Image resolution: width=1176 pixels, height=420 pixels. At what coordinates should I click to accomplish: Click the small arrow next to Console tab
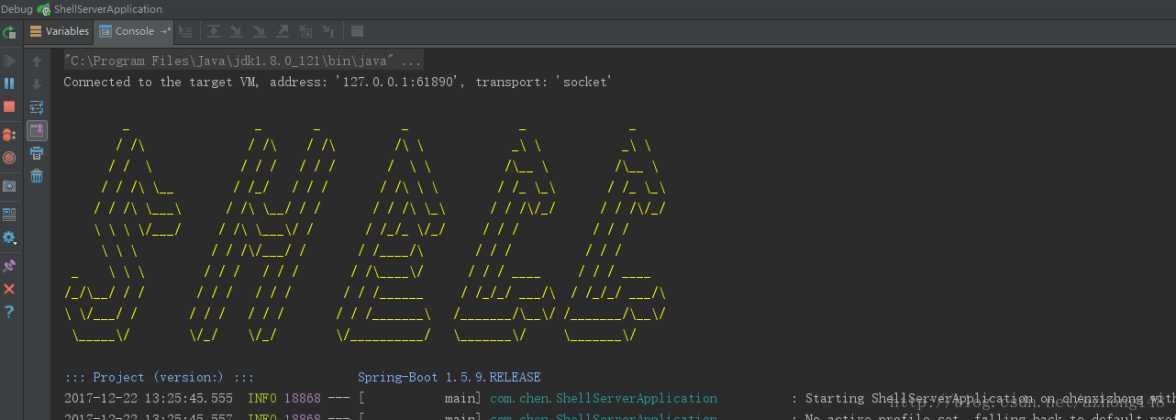tap(166, 32)
